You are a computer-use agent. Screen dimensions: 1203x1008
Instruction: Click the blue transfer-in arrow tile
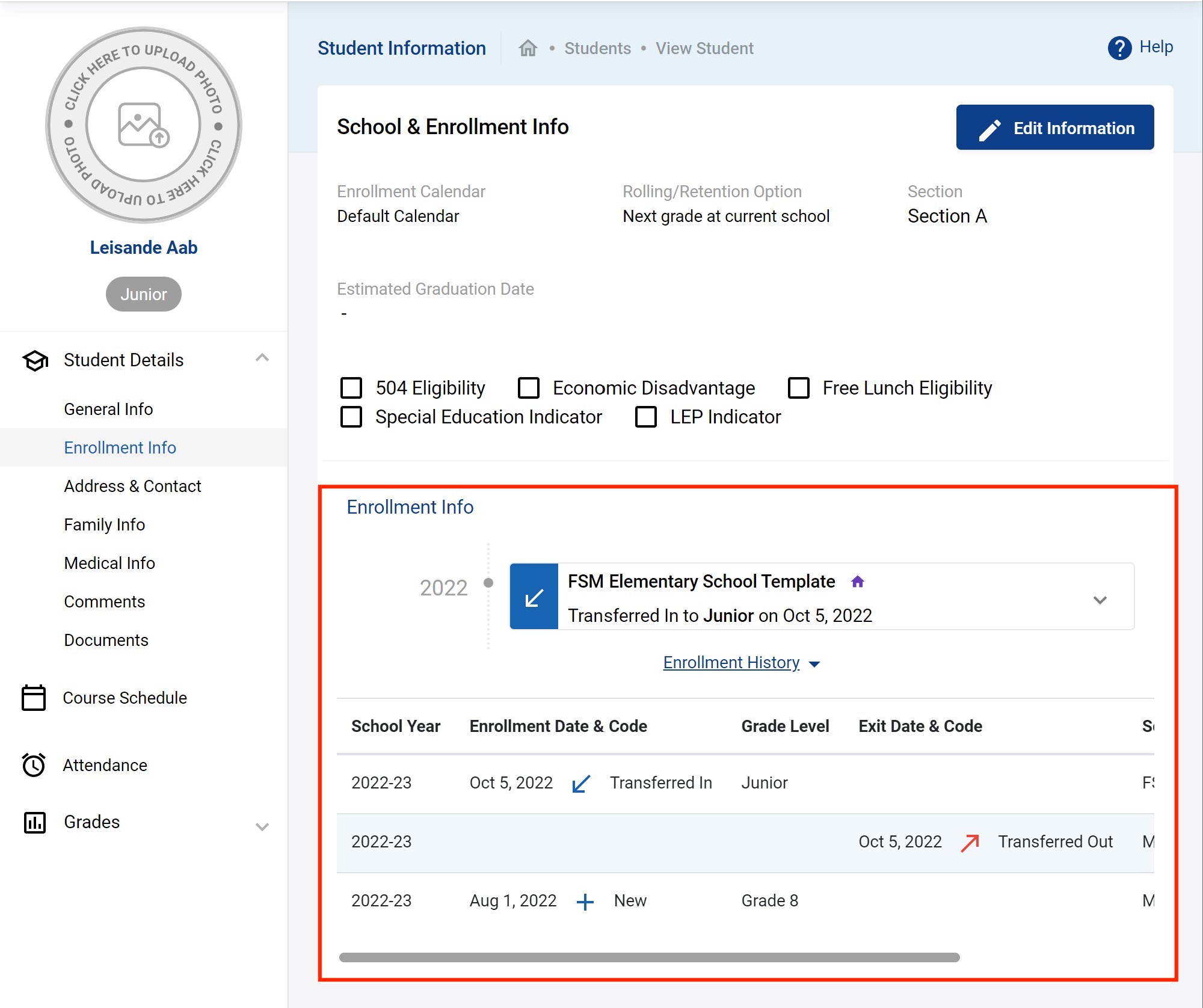tap(534, 597)
